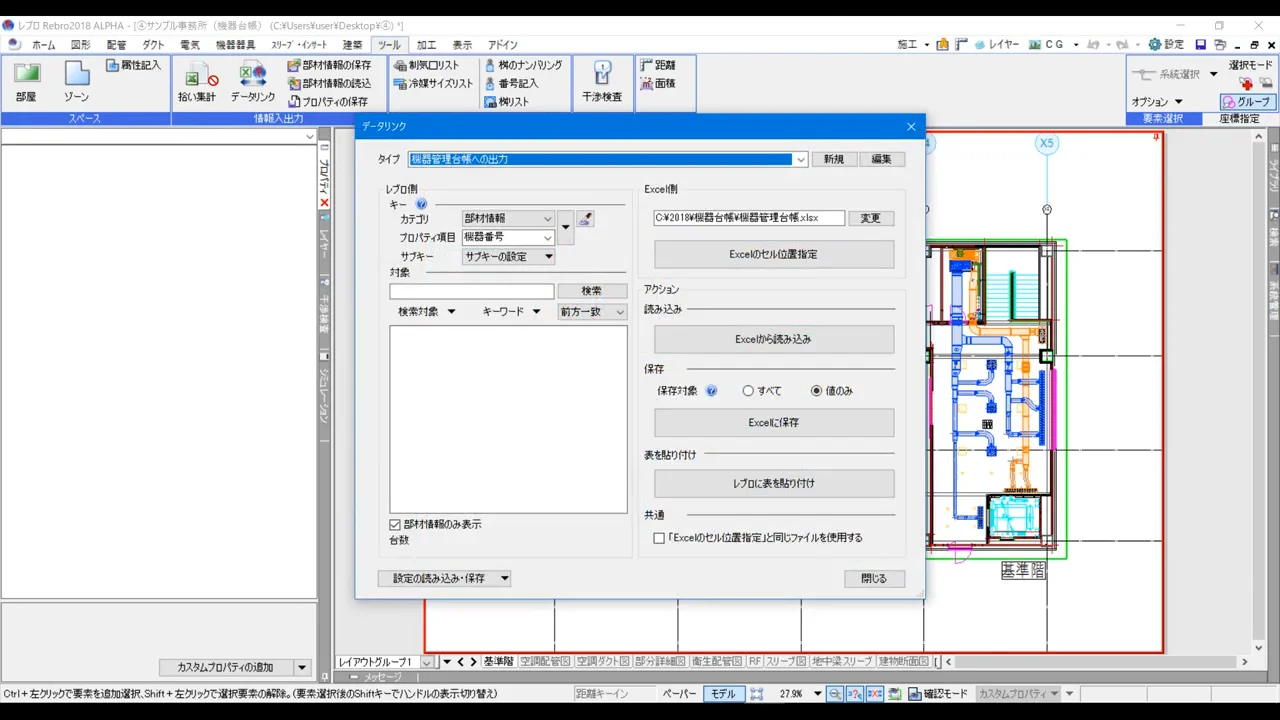Toggle 確認モード in the status bar

point(937,694)
